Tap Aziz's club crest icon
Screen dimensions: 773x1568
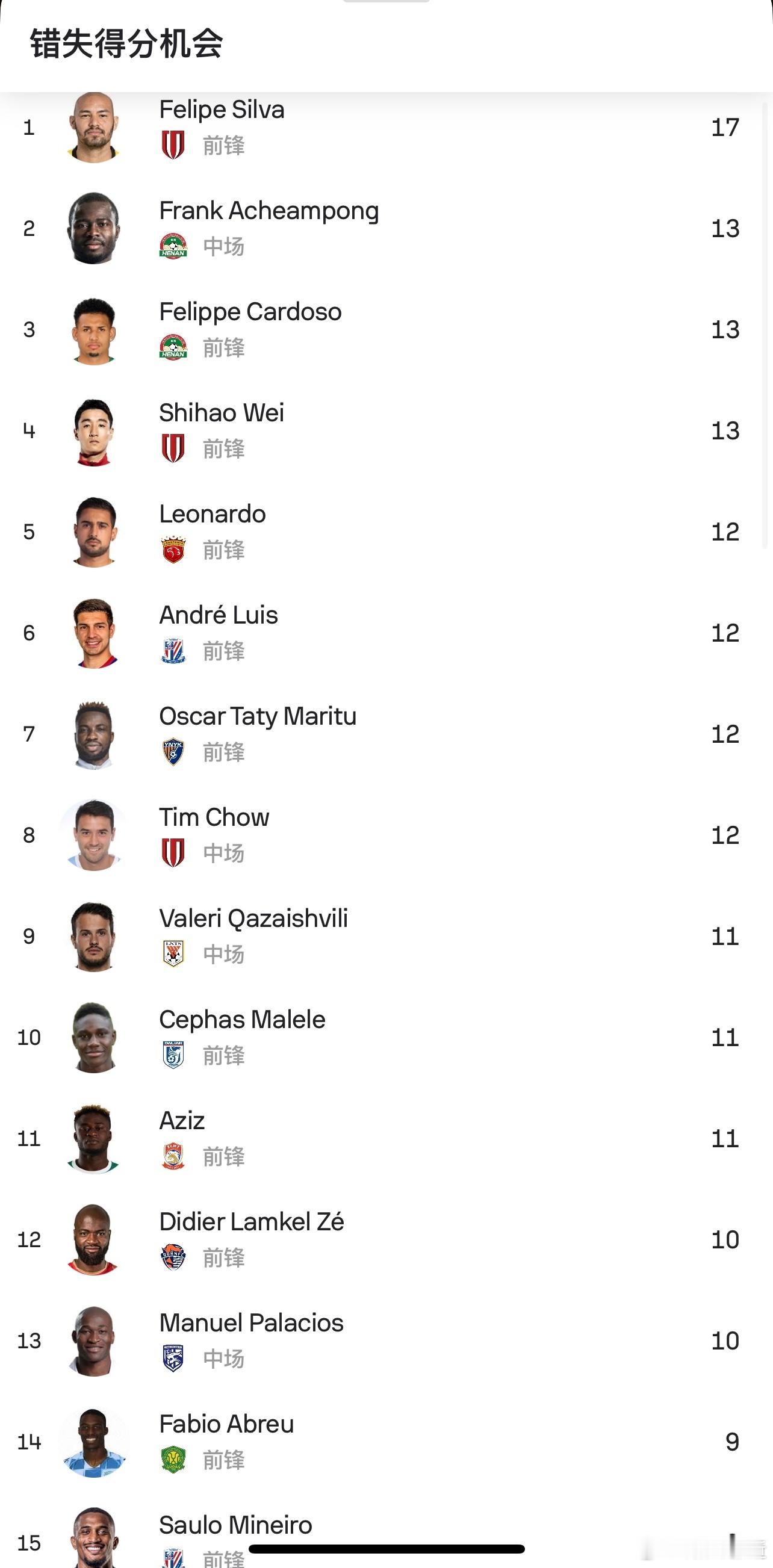(173, 1156)
